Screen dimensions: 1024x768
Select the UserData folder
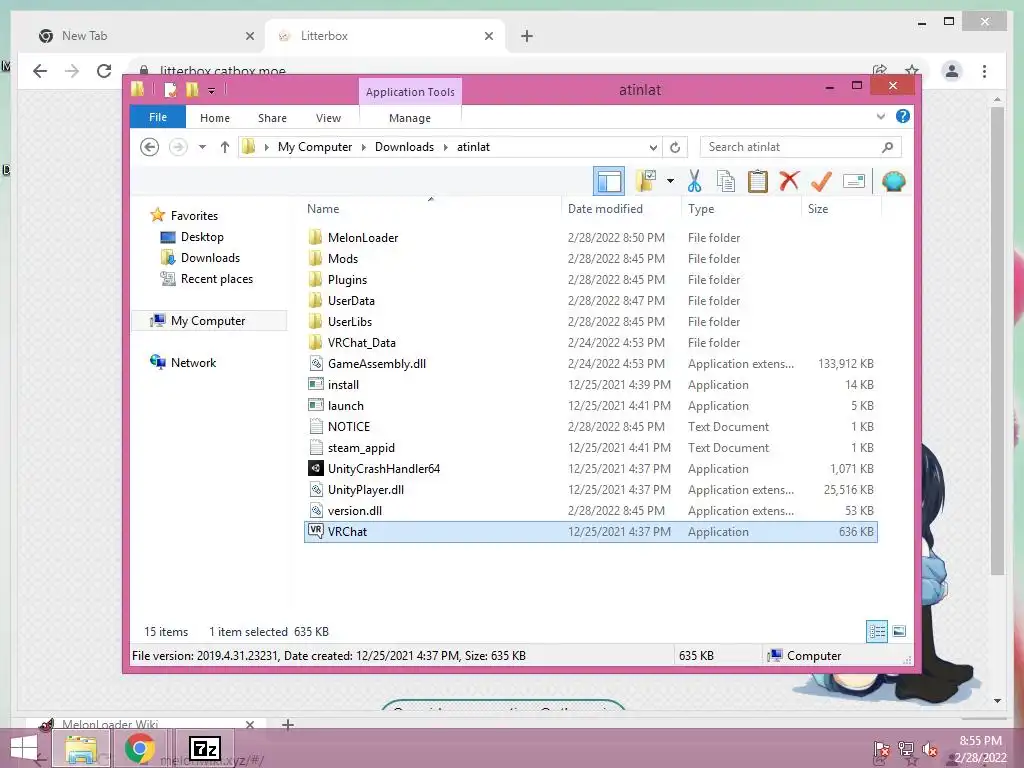tap(351, 300)
